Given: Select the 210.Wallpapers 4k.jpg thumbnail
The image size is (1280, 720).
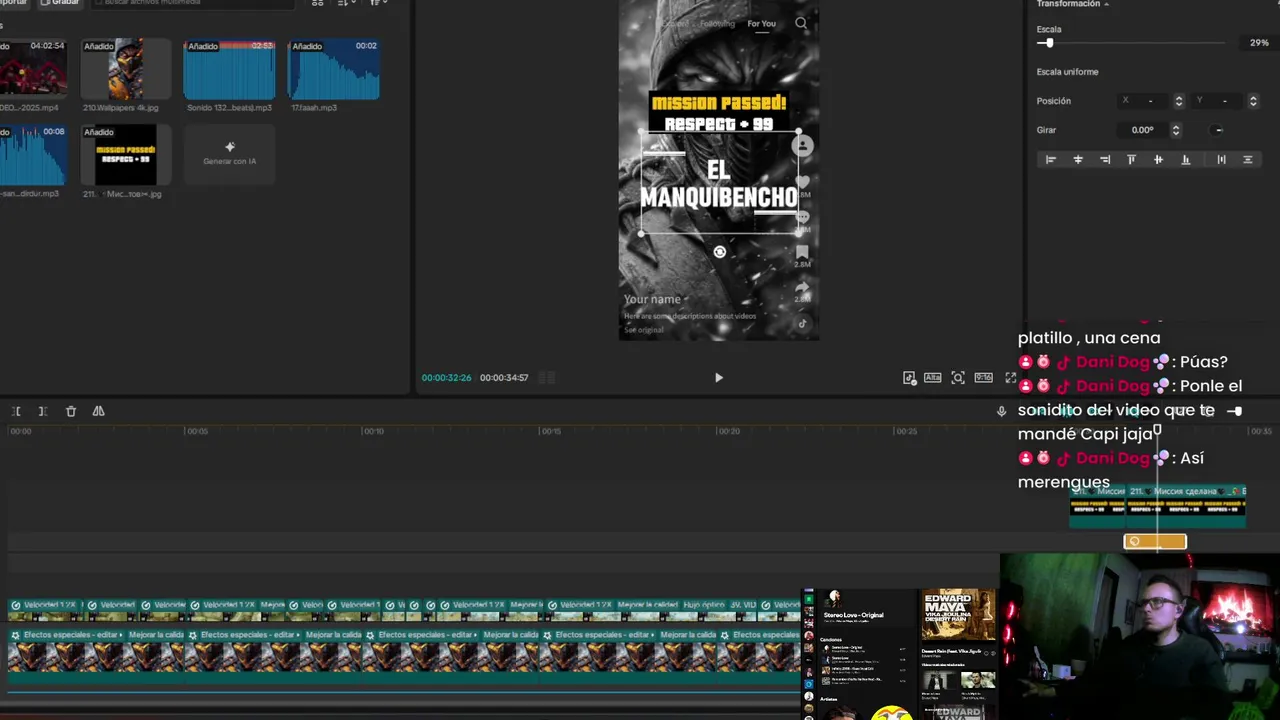Looking at the screenshot, I should (x=125, y=68).
